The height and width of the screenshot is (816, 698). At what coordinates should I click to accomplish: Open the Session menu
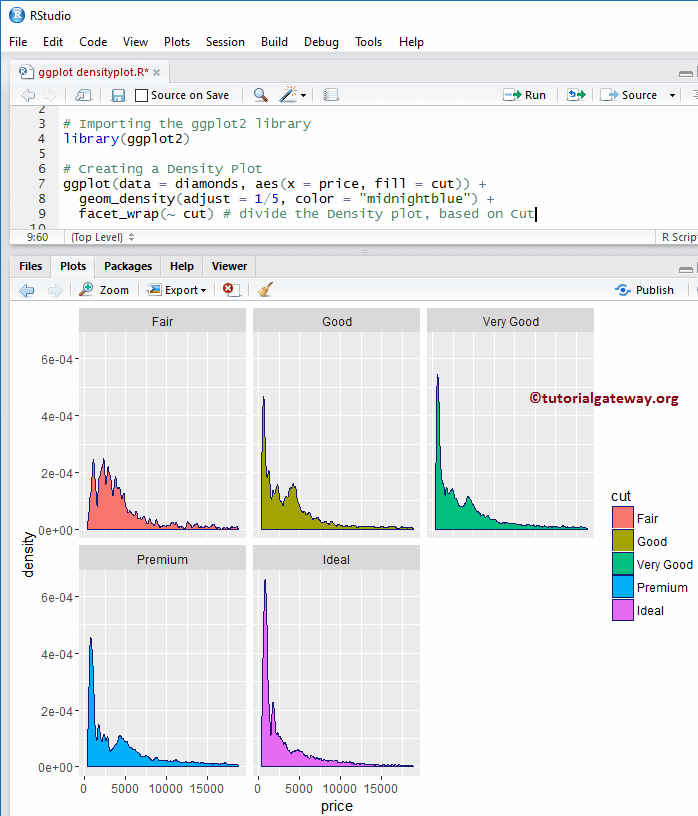coord(225,42)
